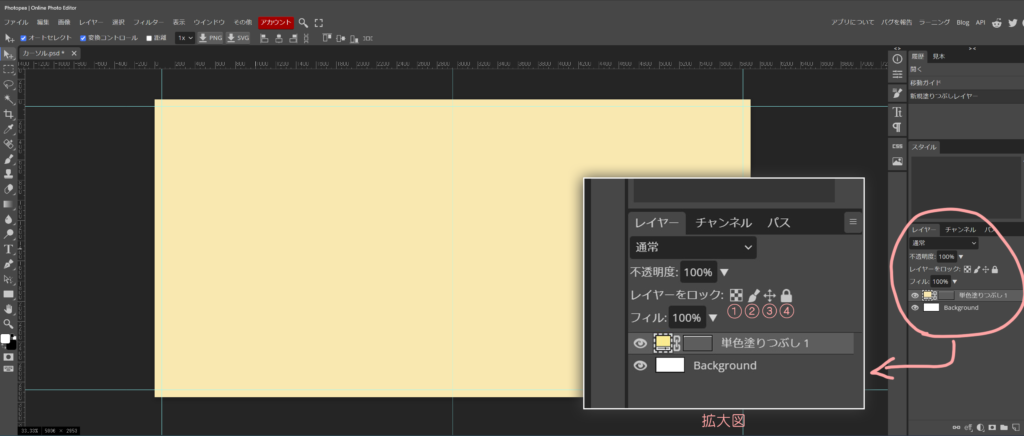The height and width of the screenshot is (436, 1024).
Task: Open the CSS side panel icon
Action: pos(897,146)
